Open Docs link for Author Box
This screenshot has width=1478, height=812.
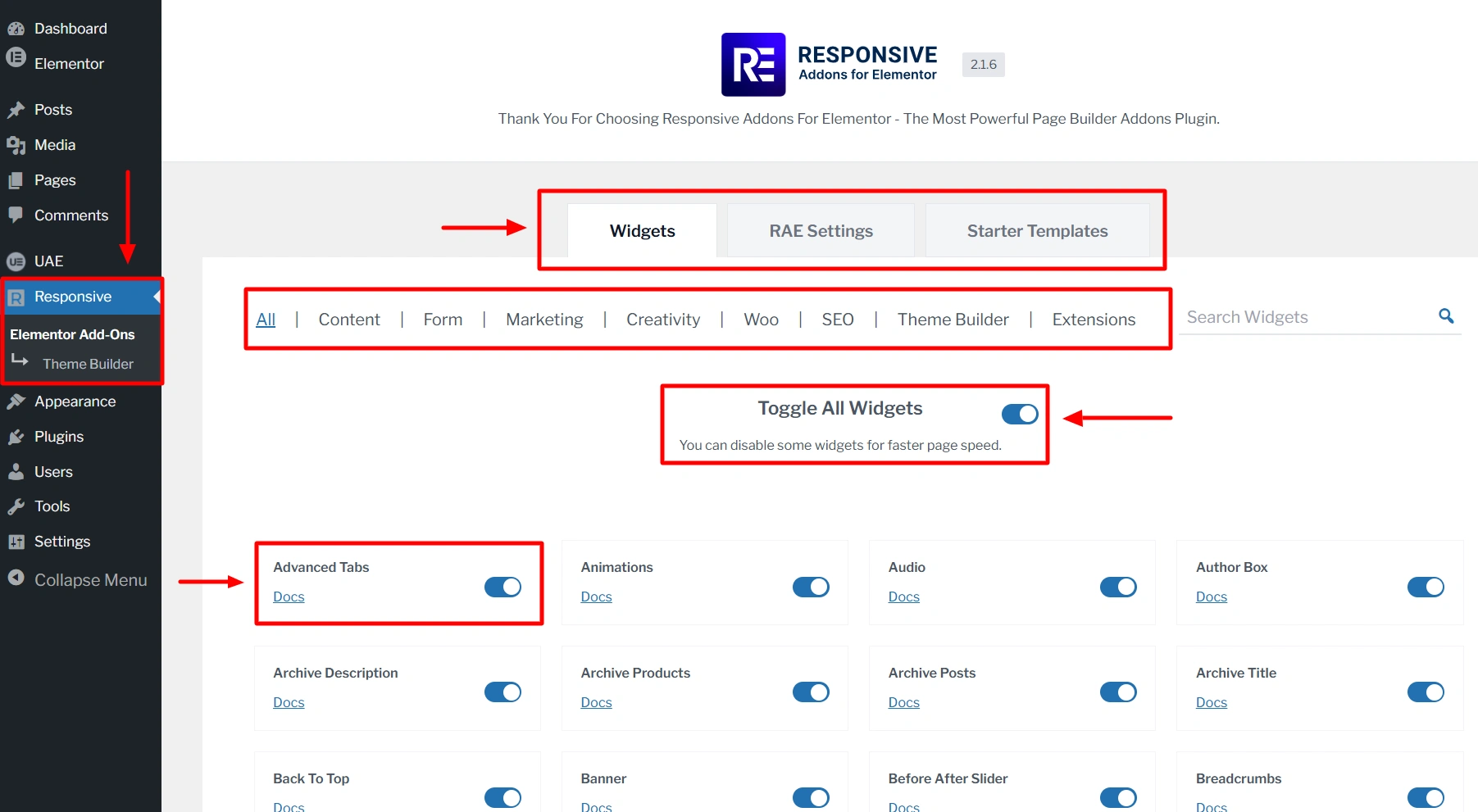1211,597
